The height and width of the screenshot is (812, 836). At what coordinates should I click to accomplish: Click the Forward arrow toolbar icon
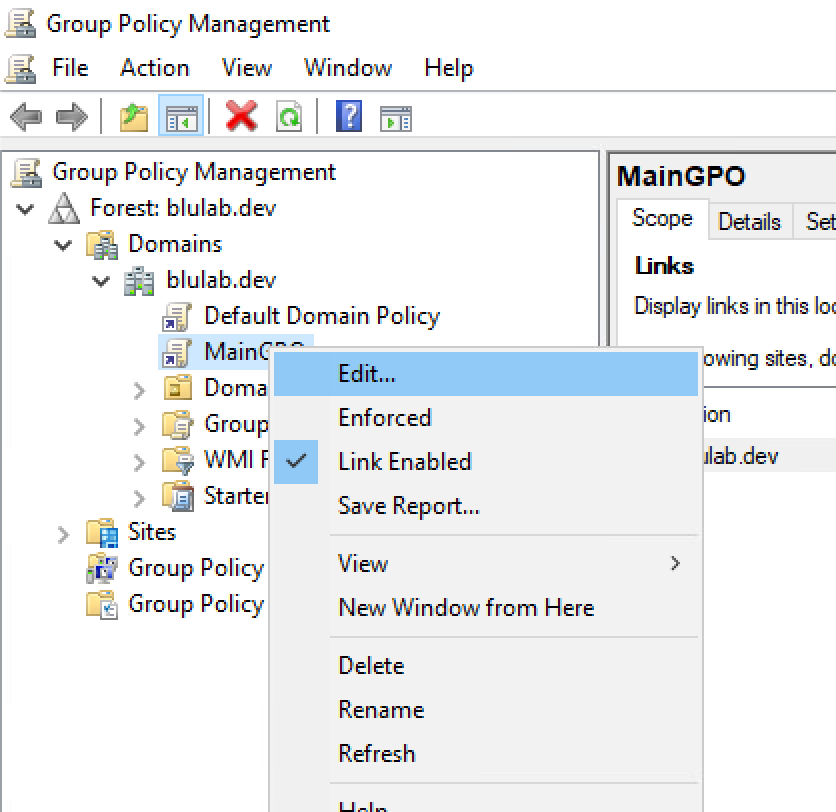(71, 116)
